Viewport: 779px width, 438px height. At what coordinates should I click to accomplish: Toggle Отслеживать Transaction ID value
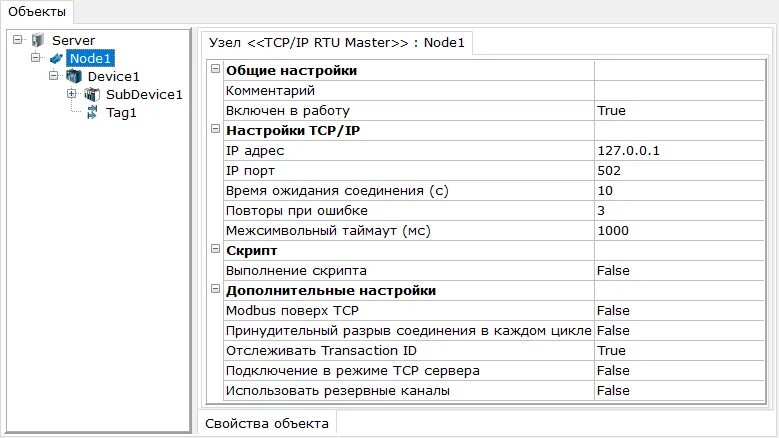(679, 351)
